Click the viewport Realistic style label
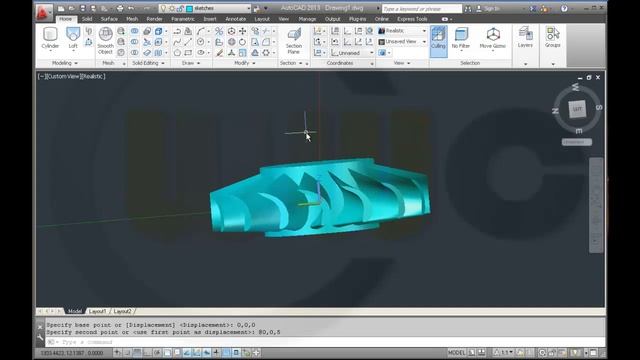The height and width of the screenshot is (360, 640). (x=93, y=76)
